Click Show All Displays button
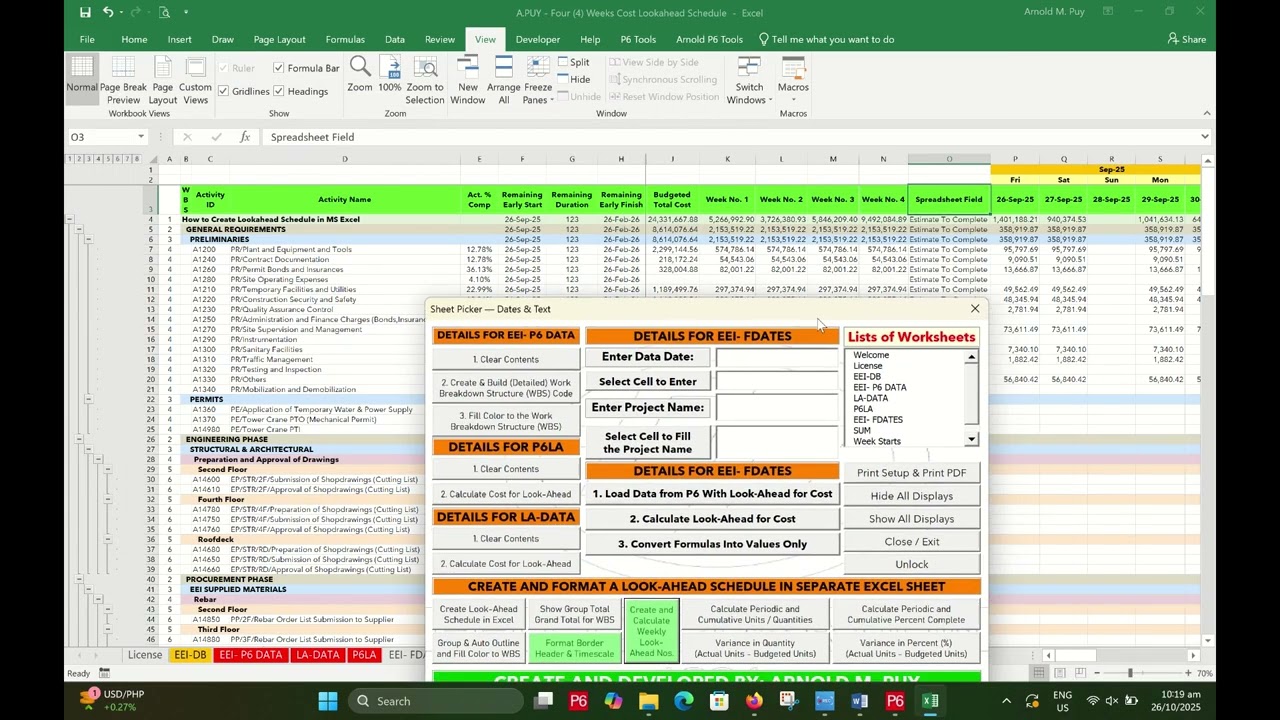 click(x=911, y=519)
